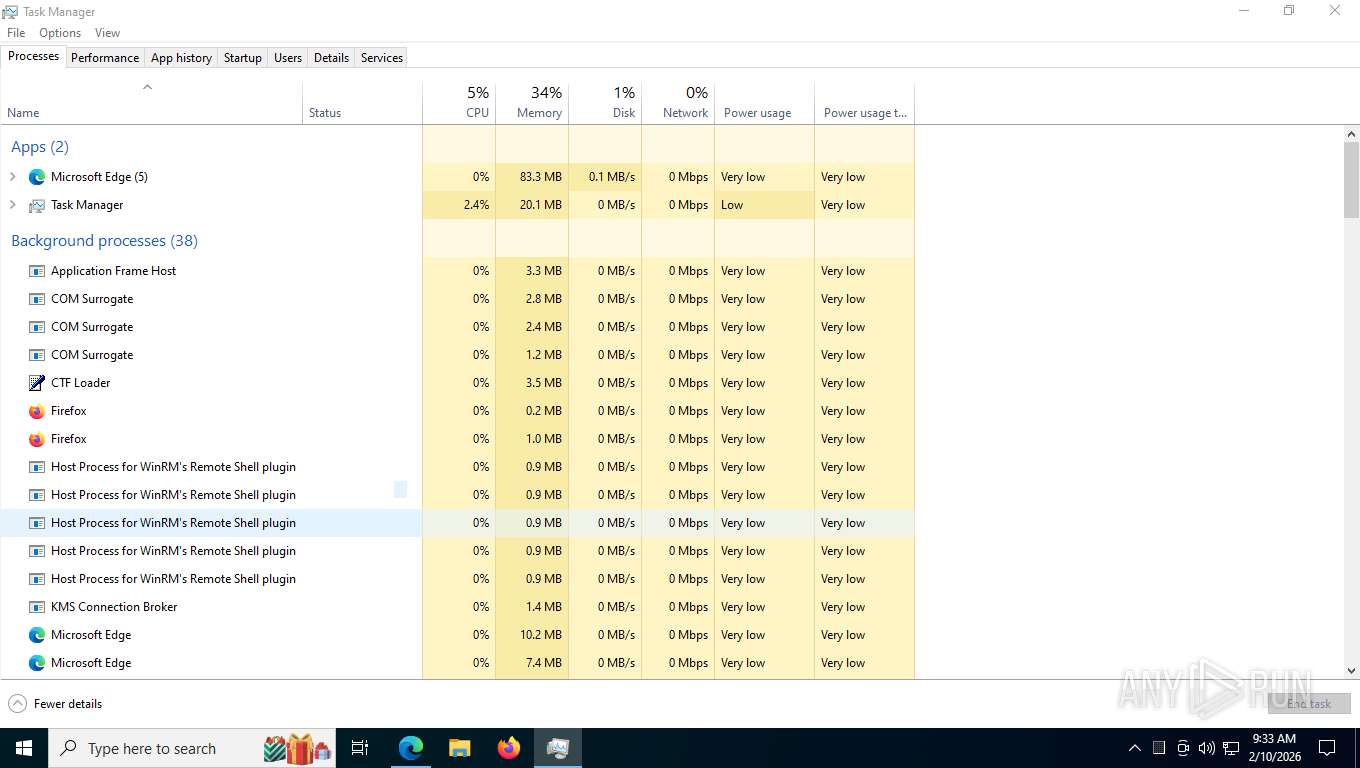Select the 10.2 MB memory cell
Viewport: 1360px width, 768px height.
click(532, 635)
